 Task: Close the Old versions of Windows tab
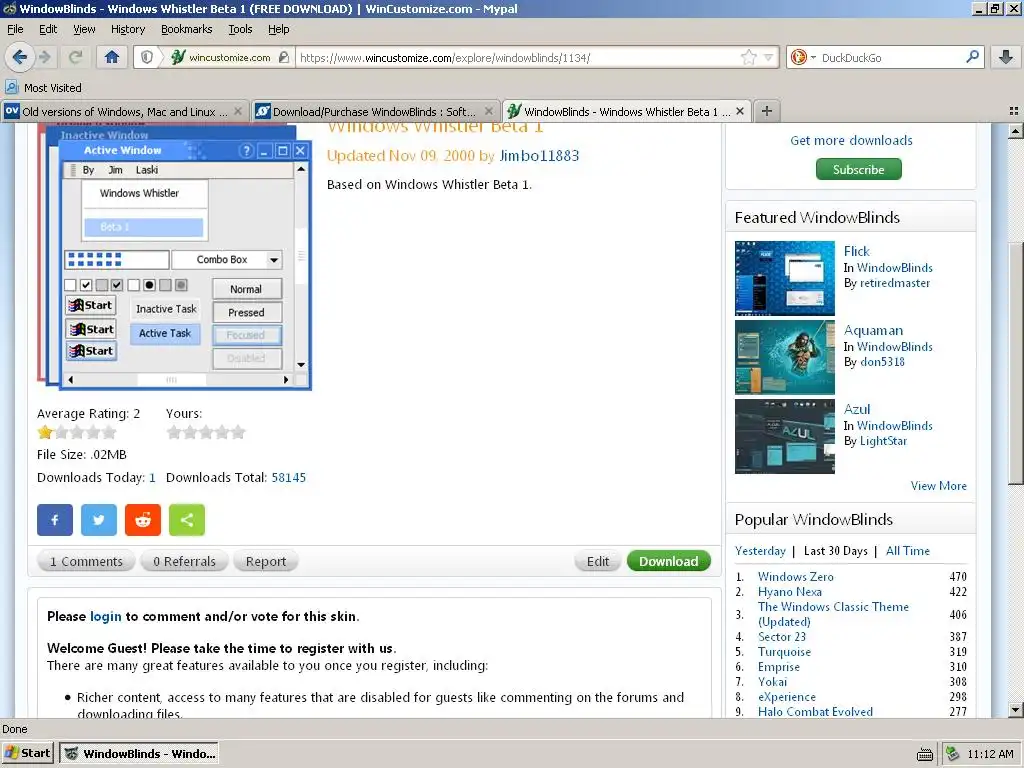(238, 112)
